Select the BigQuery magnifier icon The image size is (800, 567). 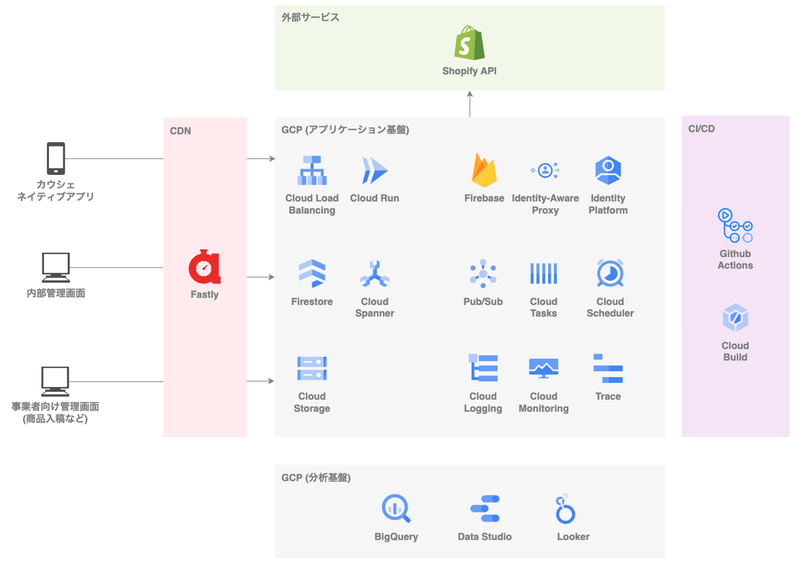(x=396, y=508)
